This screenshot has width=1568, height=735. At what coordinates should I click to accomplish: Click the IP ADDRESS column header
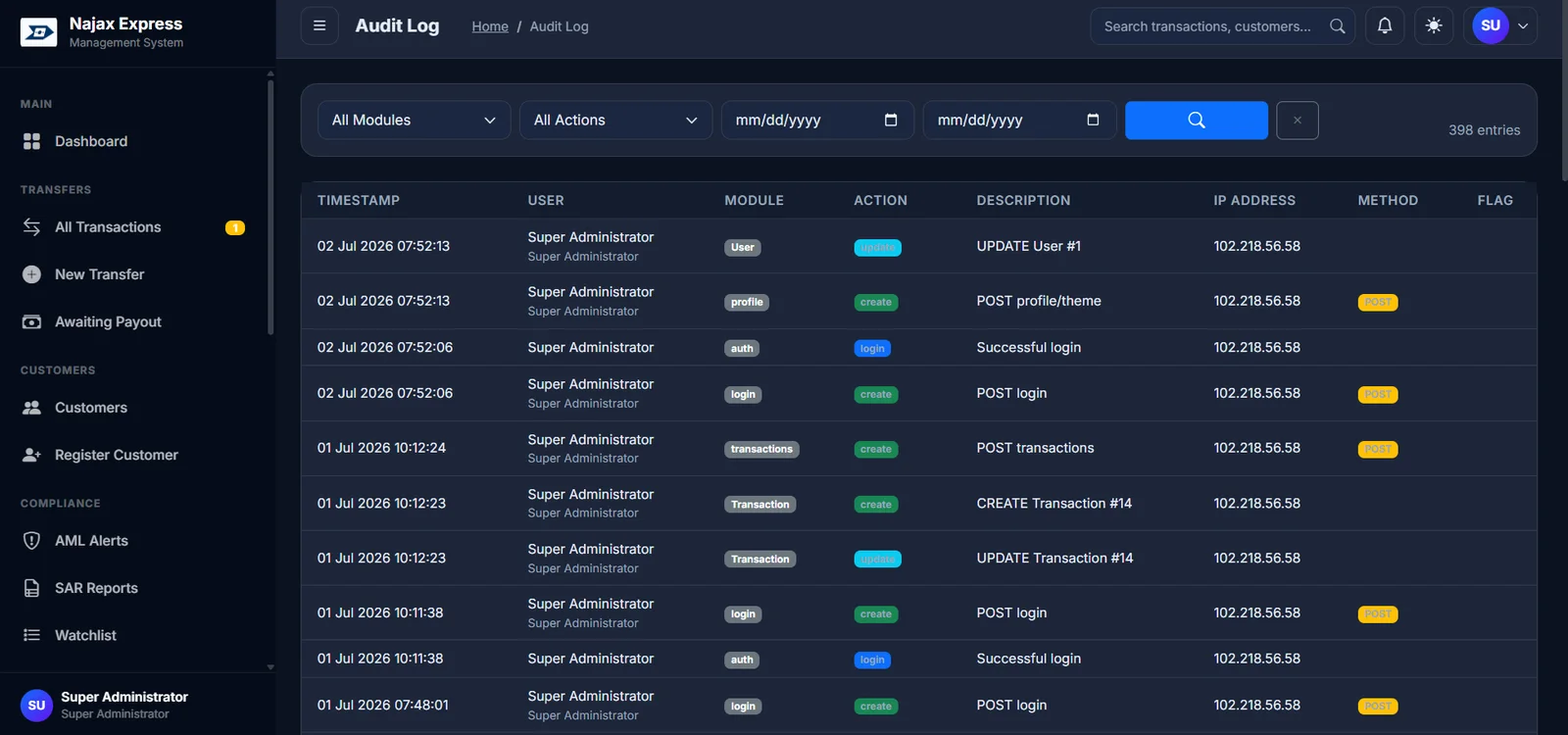click(x=1254, y=200)
